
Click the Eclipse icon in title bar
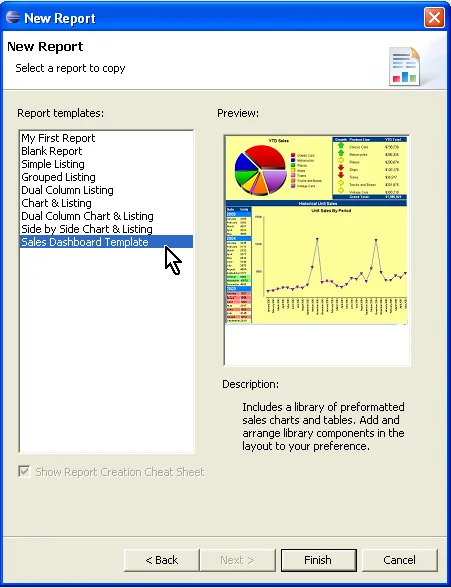click(x=13, y=17)
